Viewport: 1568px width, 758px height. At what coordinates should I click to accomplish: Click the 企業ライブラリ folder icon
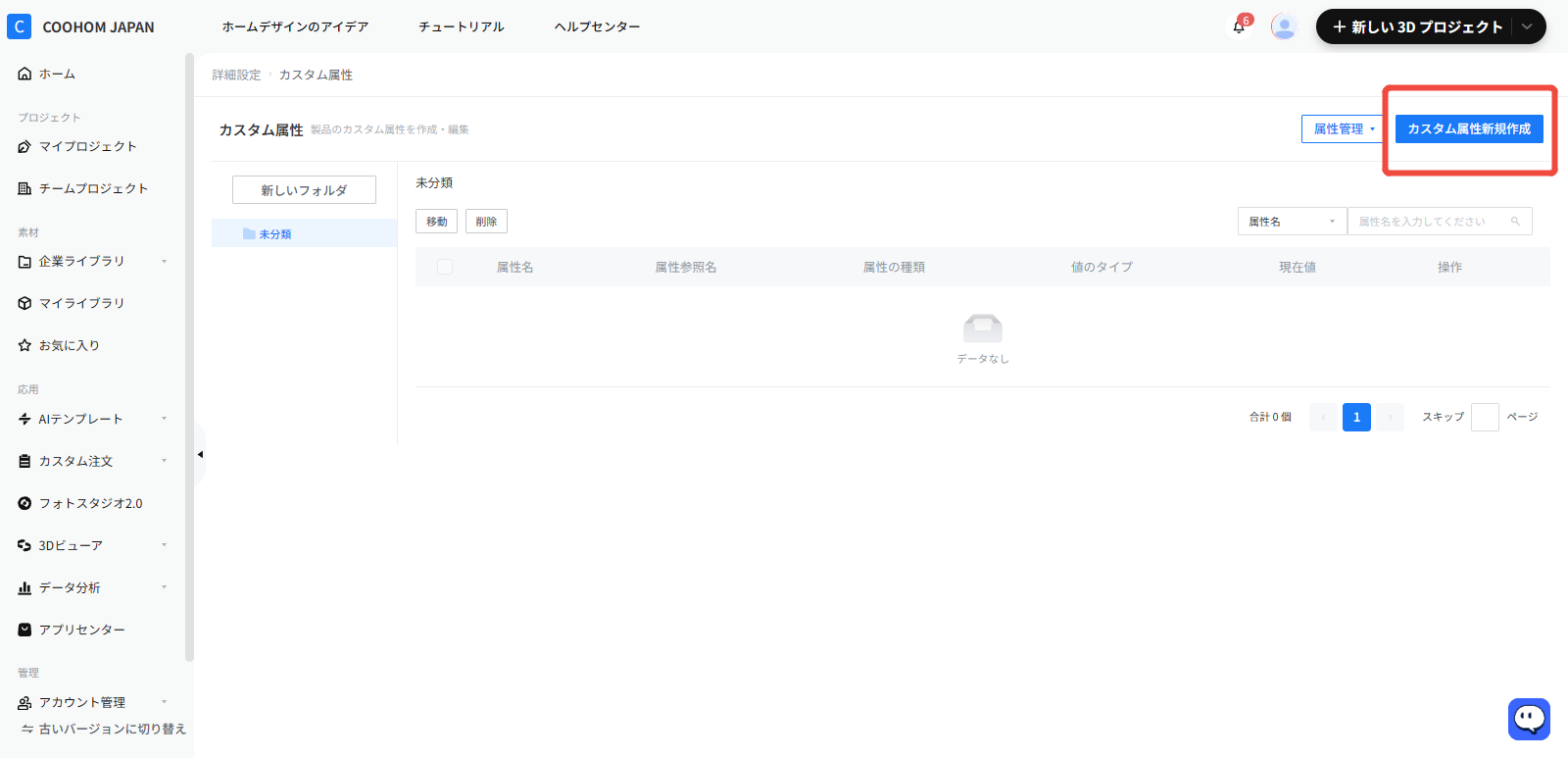pos(24,261)
